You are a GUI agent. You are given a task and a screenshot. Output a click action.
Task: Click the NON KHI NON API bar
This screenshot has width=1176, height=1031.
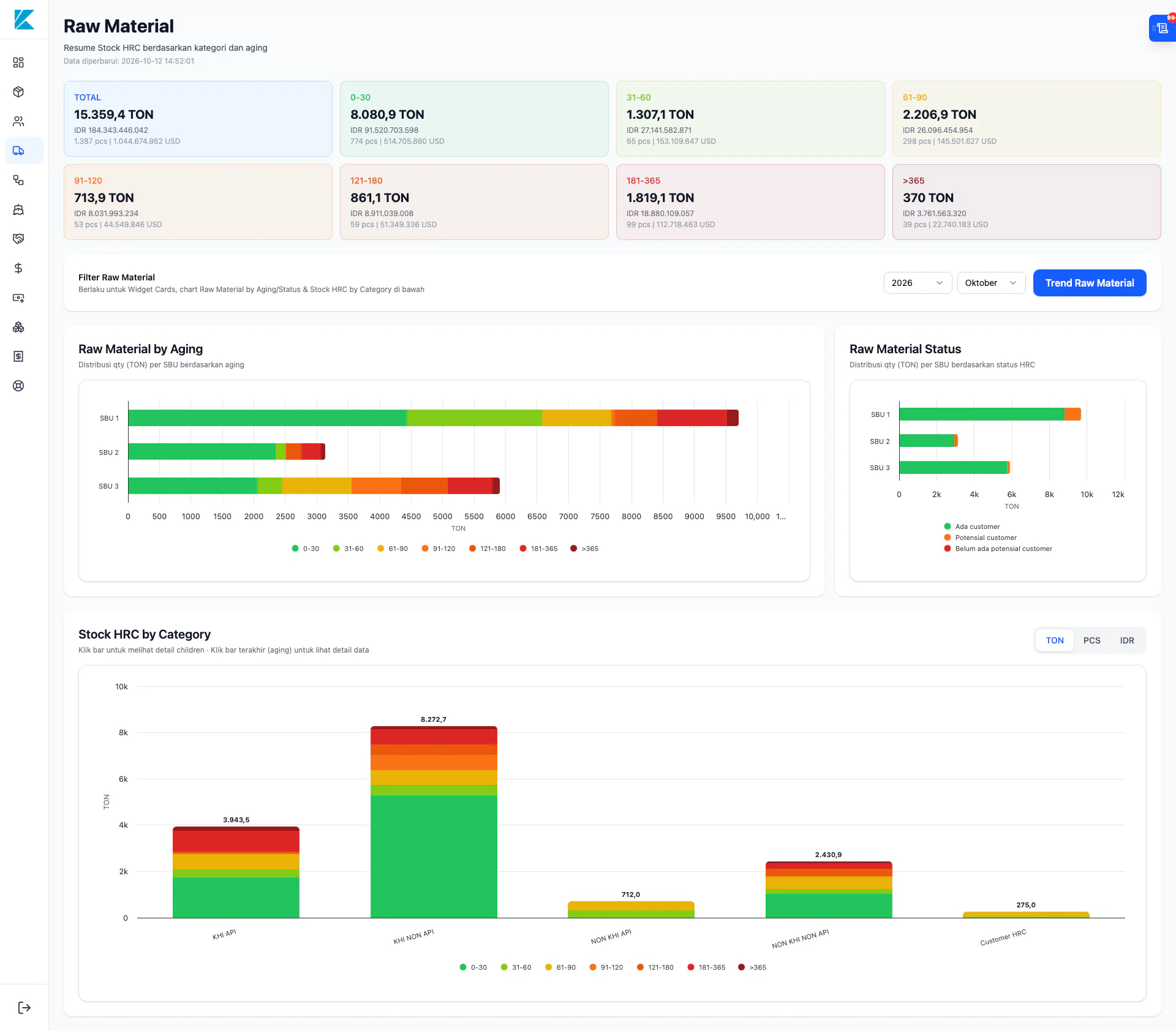pos(829,890)
